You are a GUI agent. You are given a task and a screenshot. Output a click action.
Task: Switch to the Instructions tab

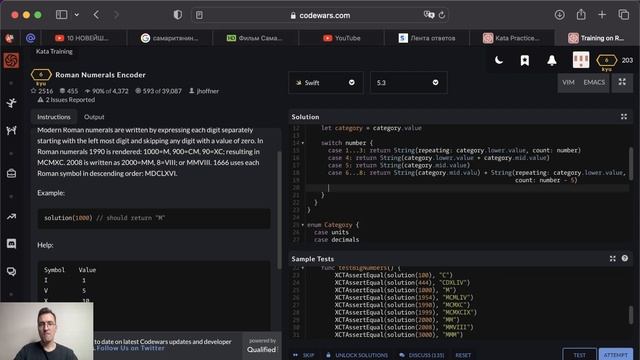pyautogui.click(x=54, y=117)
